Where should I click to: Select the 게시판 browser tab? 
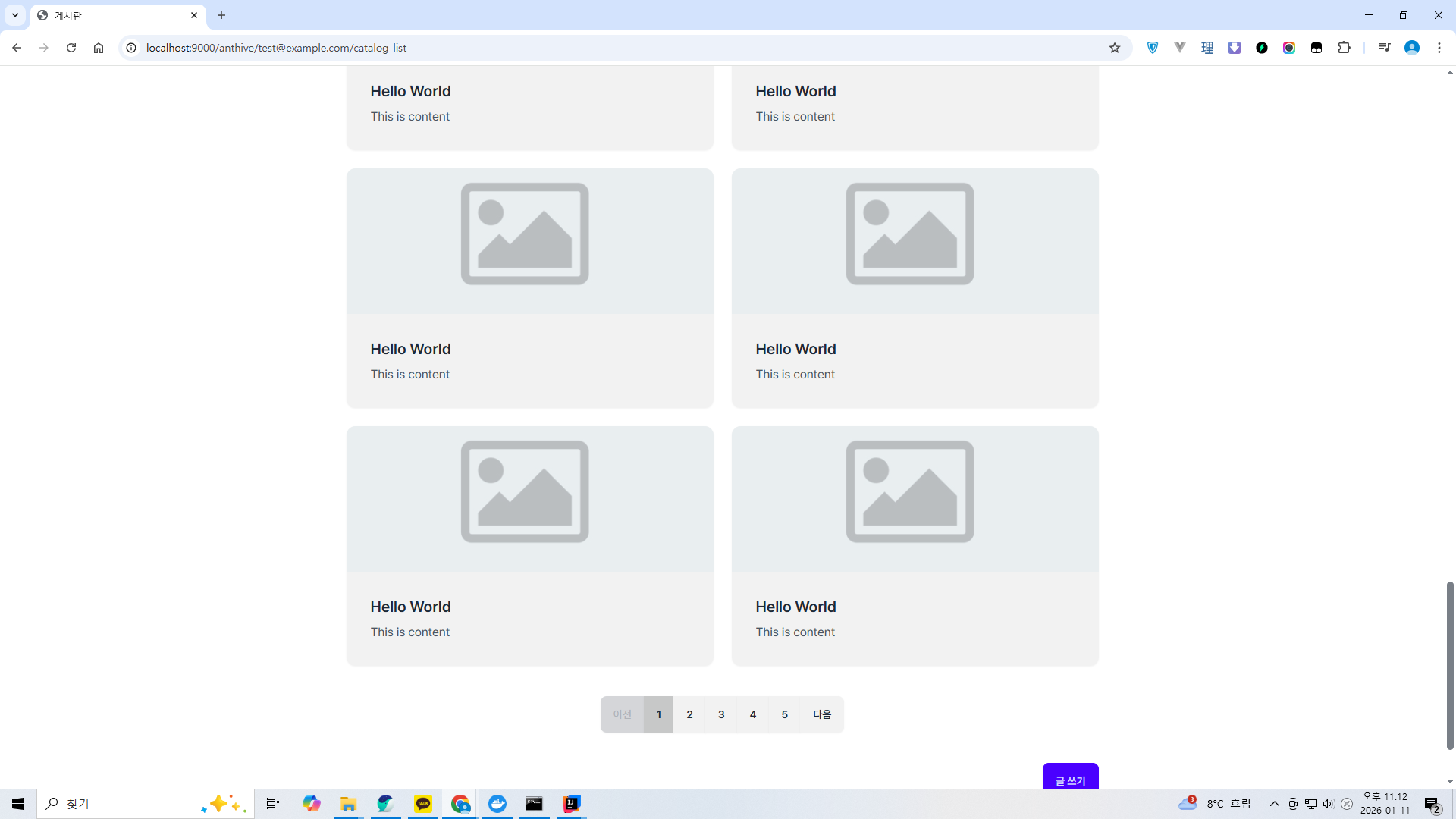click(x=114, y=15)
